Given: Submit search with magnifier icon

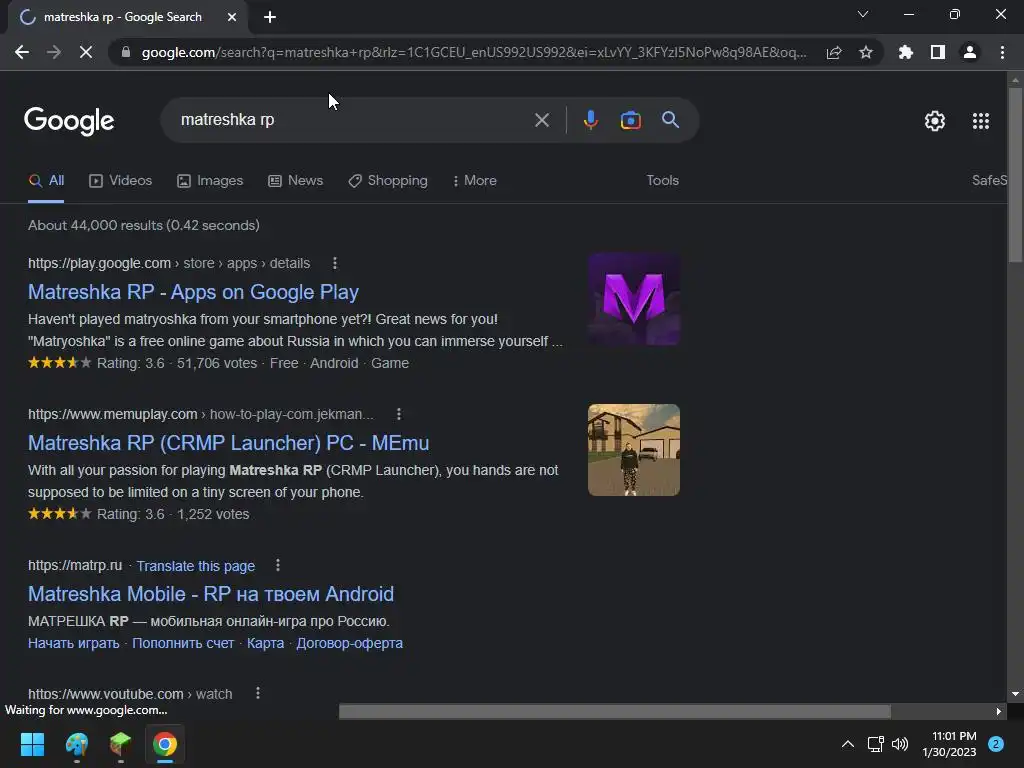Looking at the screenshot, I should [x=670, y=120].
